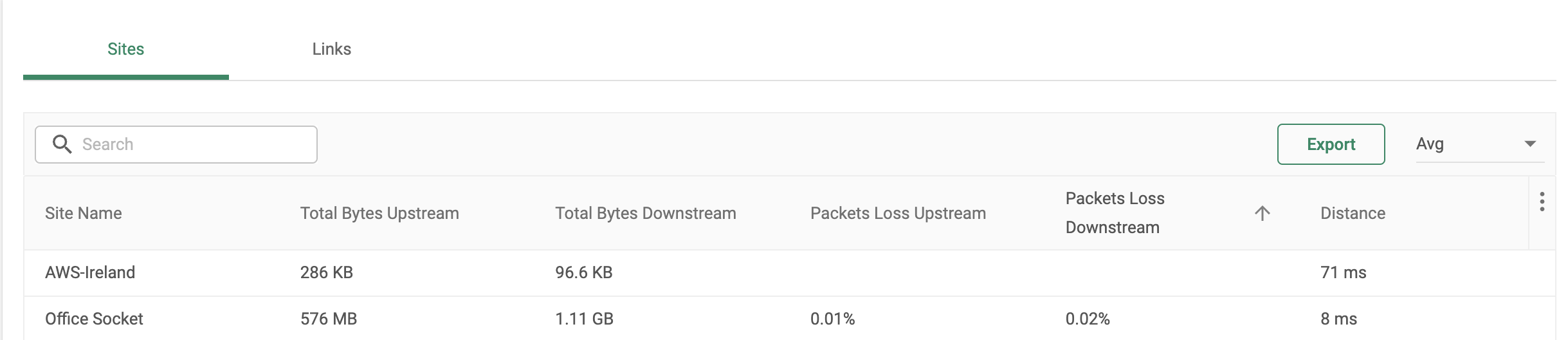Click the 1.11 GB downstream cell

(584, 319)
